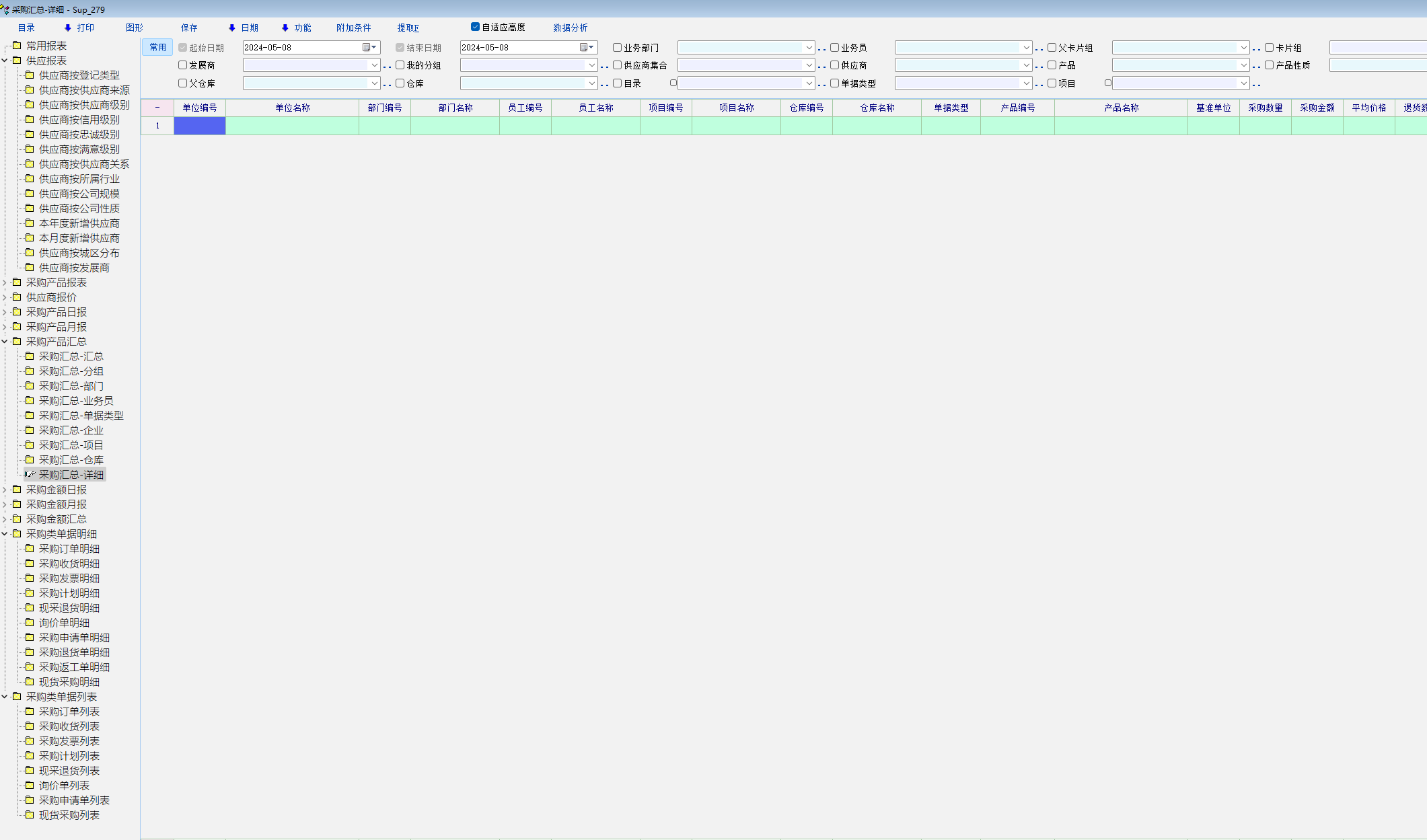Open the 起始日期 calendar picker icon
Image resolution: width=1427 pixels, height=840 pixels.
(367, 48)
